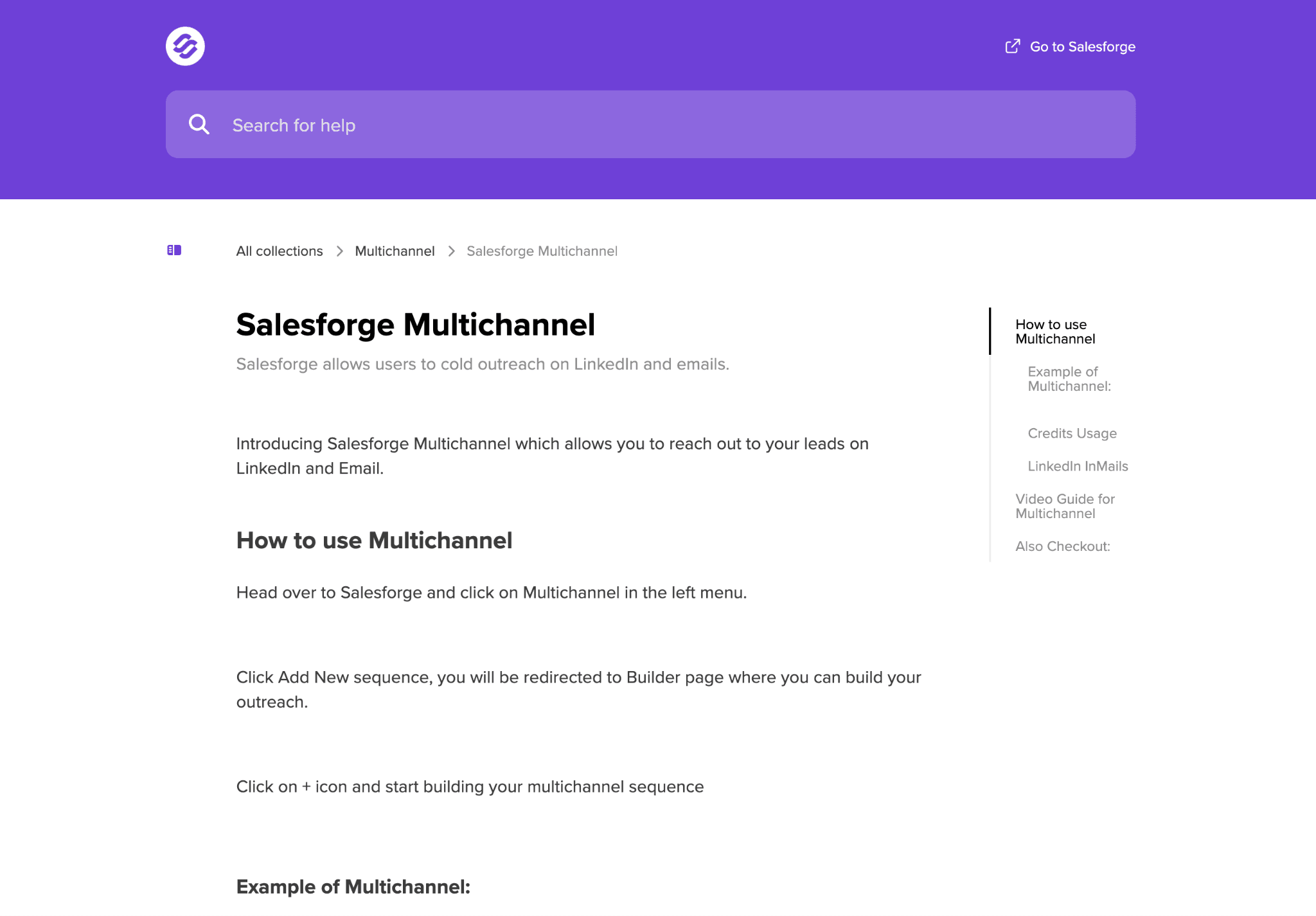Jump to LinkedIn InMails section

click(x=1078, y=466)
